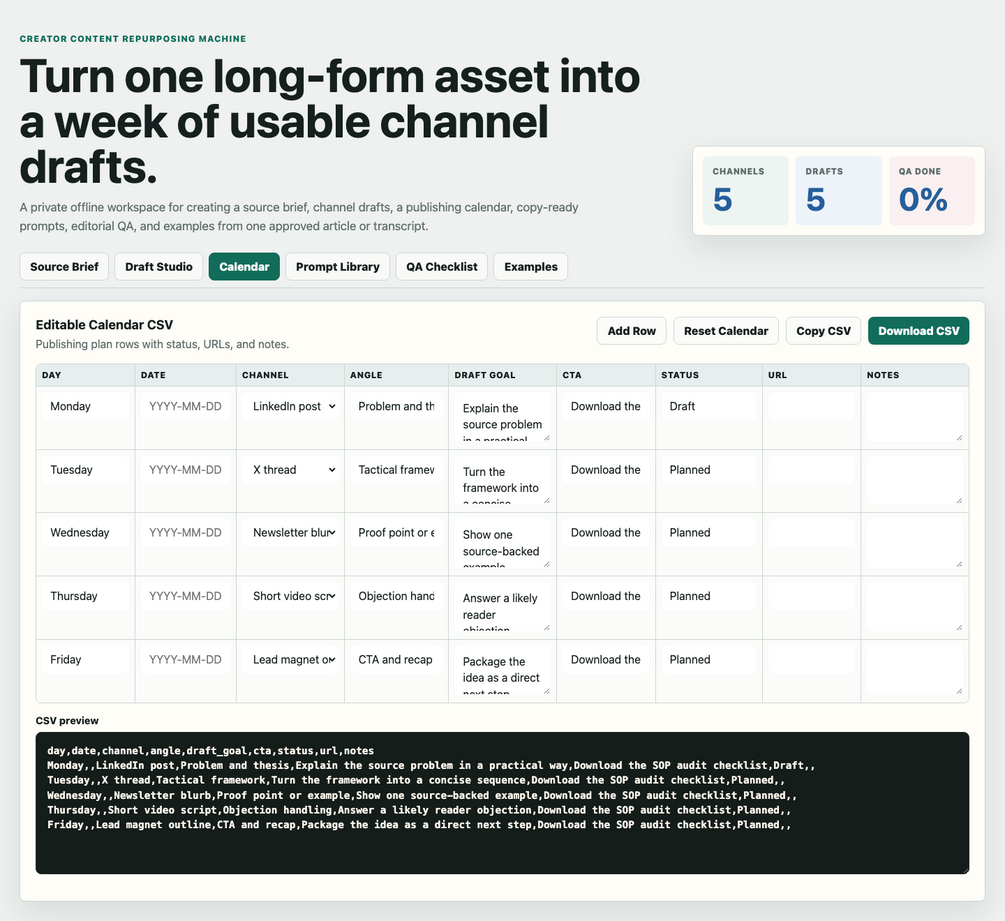Screen dimensions: 1005x921
Task: Click the Notes field in Friday row
Action: 915,670
